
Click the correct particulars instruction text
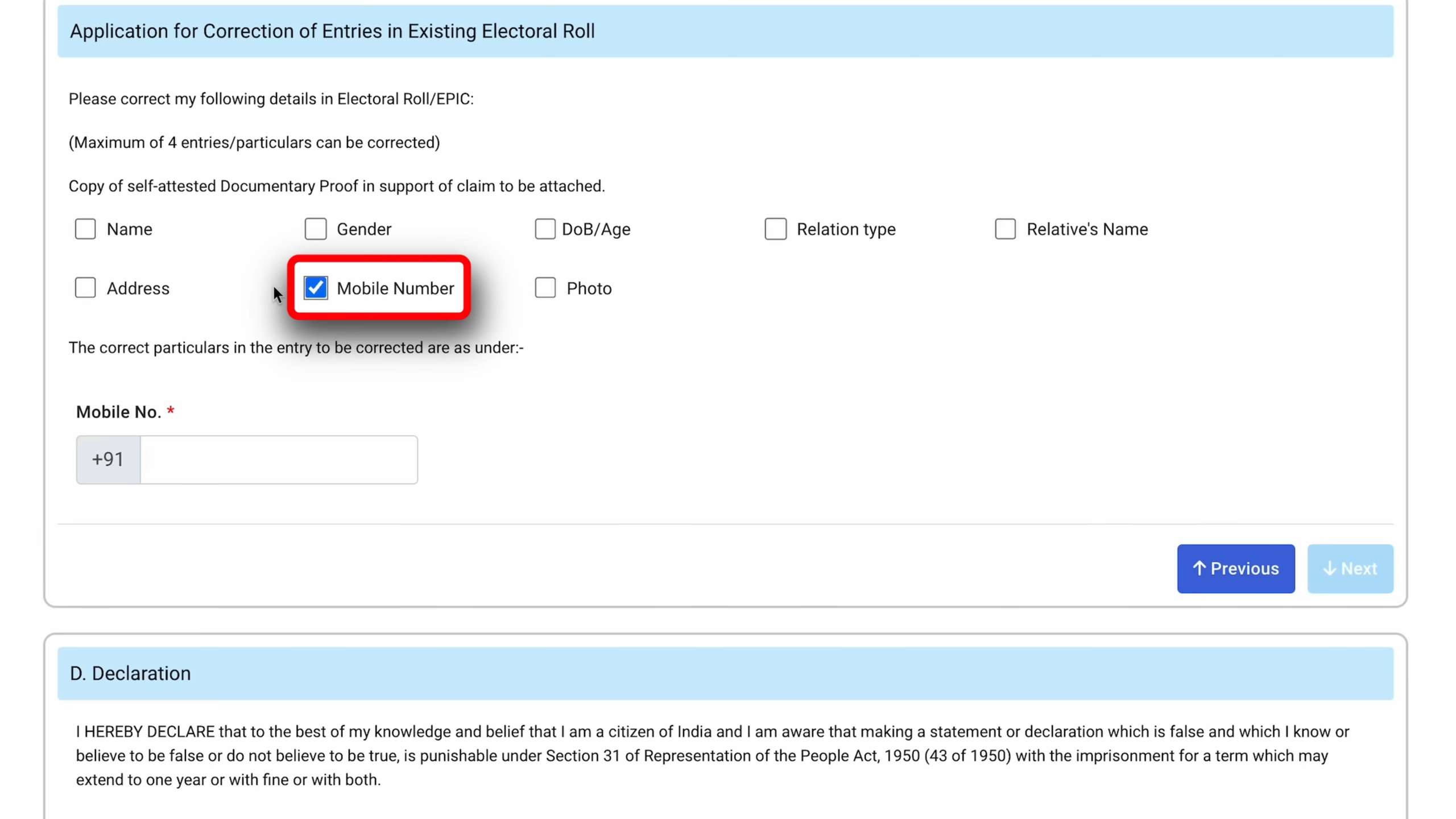click(296, 348)
